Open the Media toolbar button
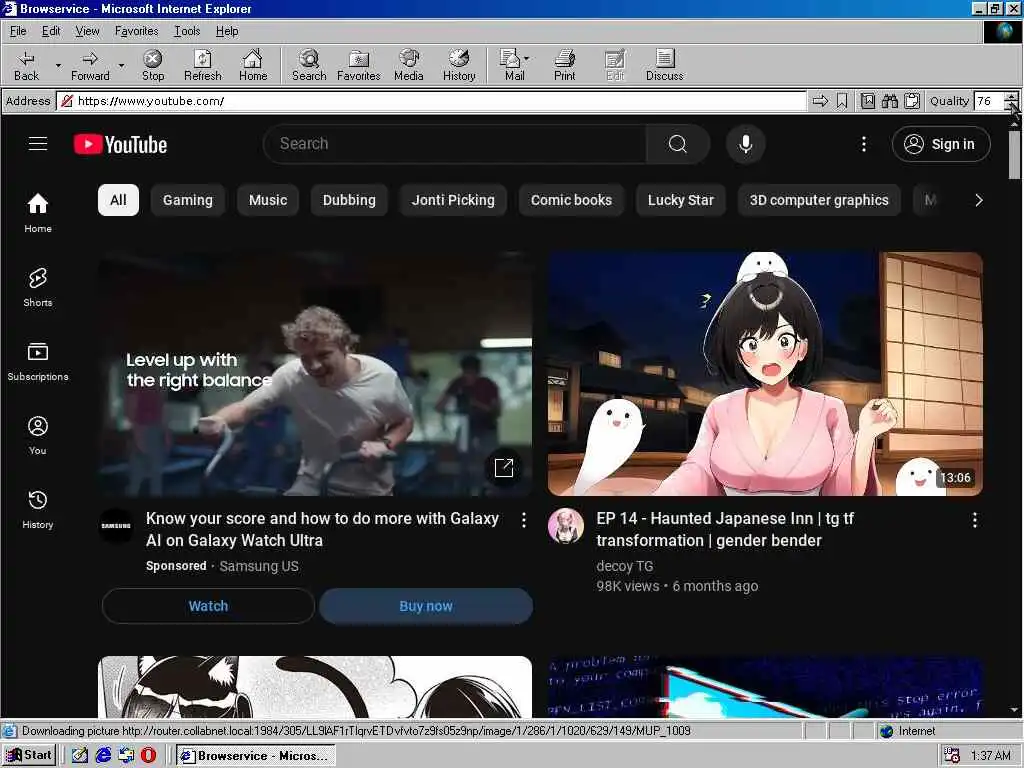This screenshot has width=1024, height=768. click(x=409, y=65)
